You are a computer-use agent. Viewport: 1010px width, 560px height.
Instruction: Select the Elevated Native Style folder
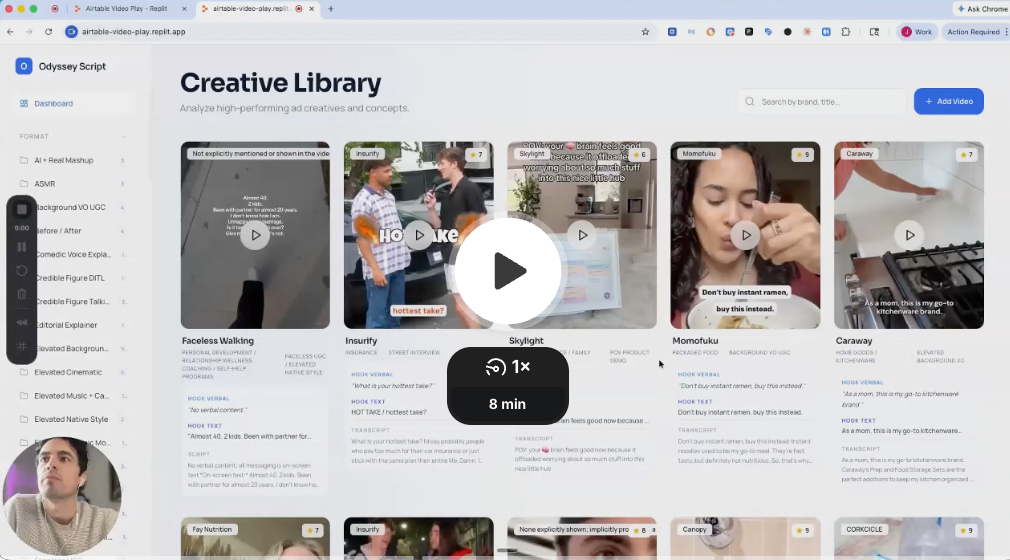click(72, 419)
